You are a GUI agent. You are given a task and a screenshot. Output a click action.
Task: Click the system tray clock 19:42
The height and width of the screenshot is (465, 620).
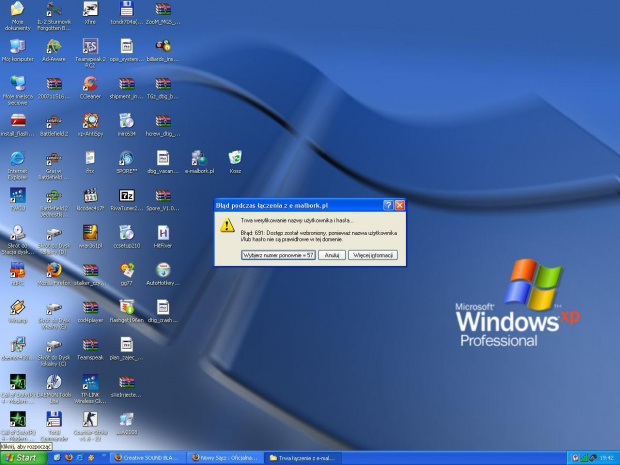click(606, 458)
